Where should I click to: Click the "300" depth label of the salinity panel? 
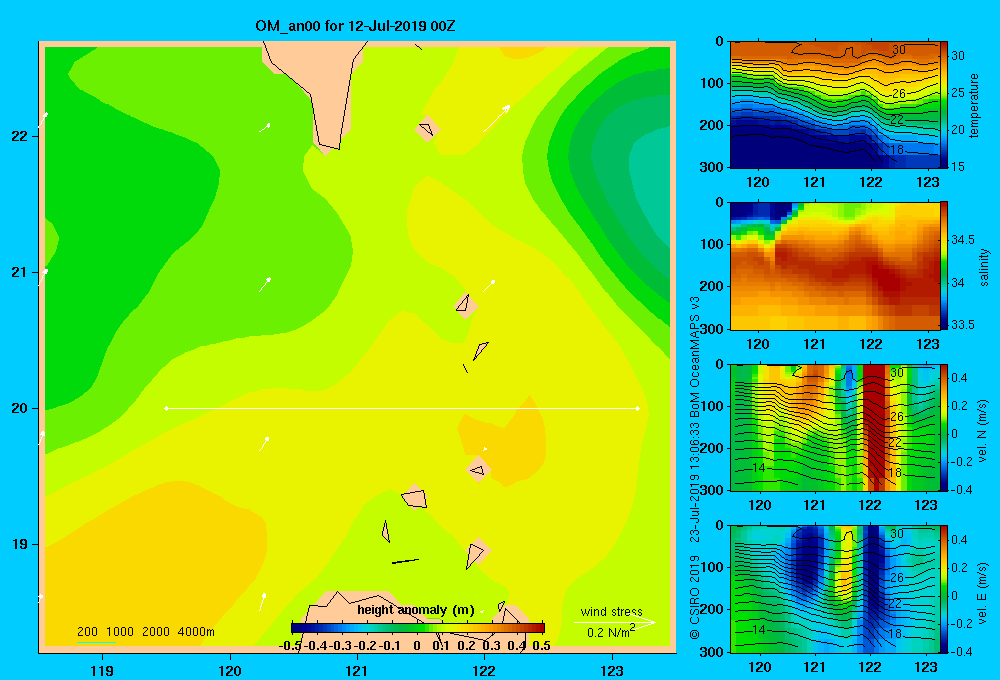712,329
